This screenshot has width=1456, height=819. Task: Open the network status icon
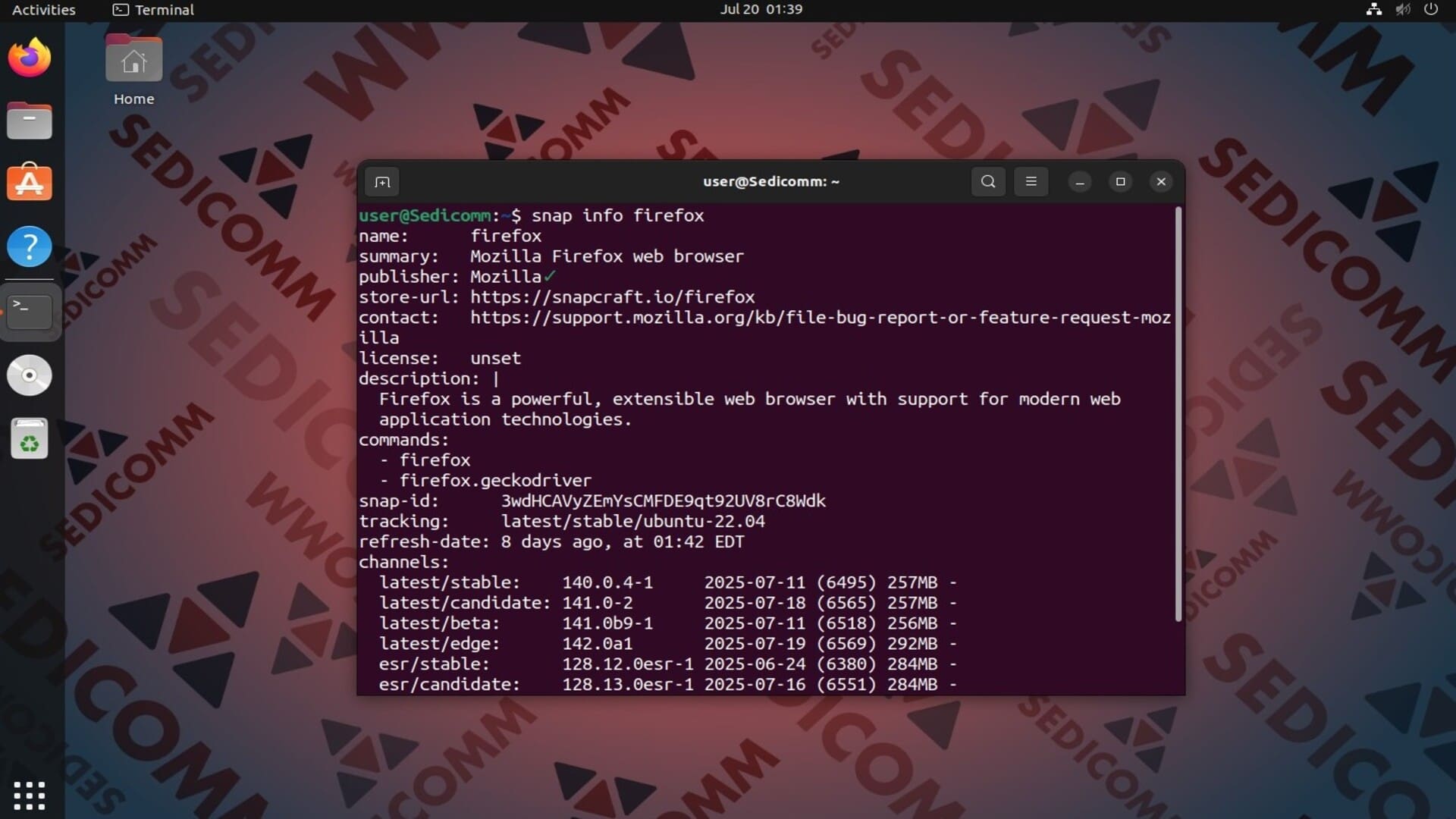(1373, 10)
